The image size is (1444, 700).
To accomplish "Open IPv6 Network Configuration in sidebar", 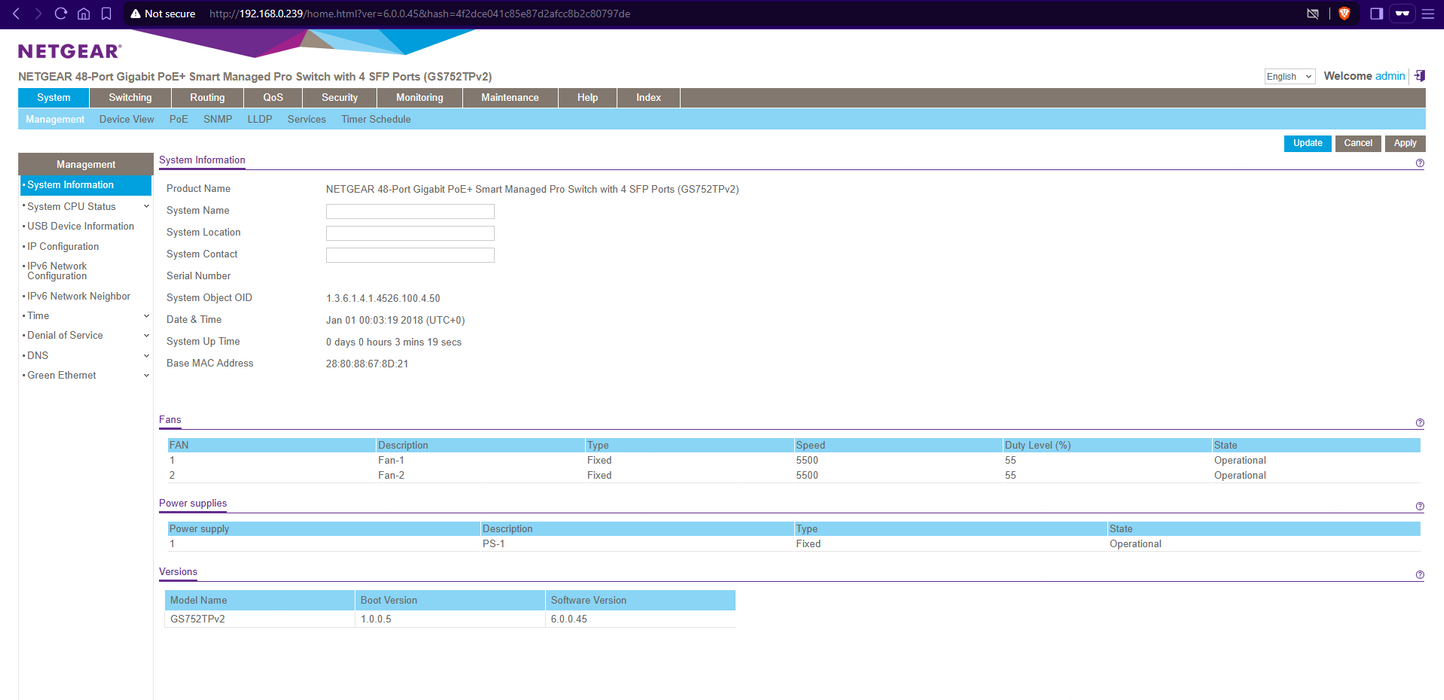I will tap(57, 271).
